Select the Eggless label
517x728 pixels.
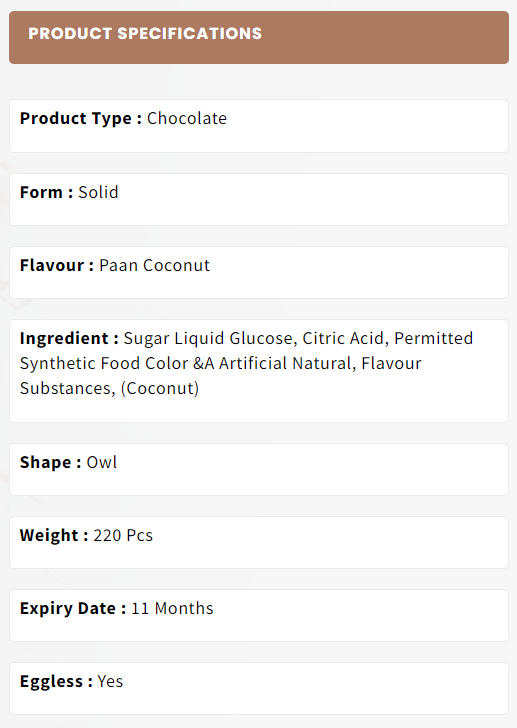(x=56, y=682)
